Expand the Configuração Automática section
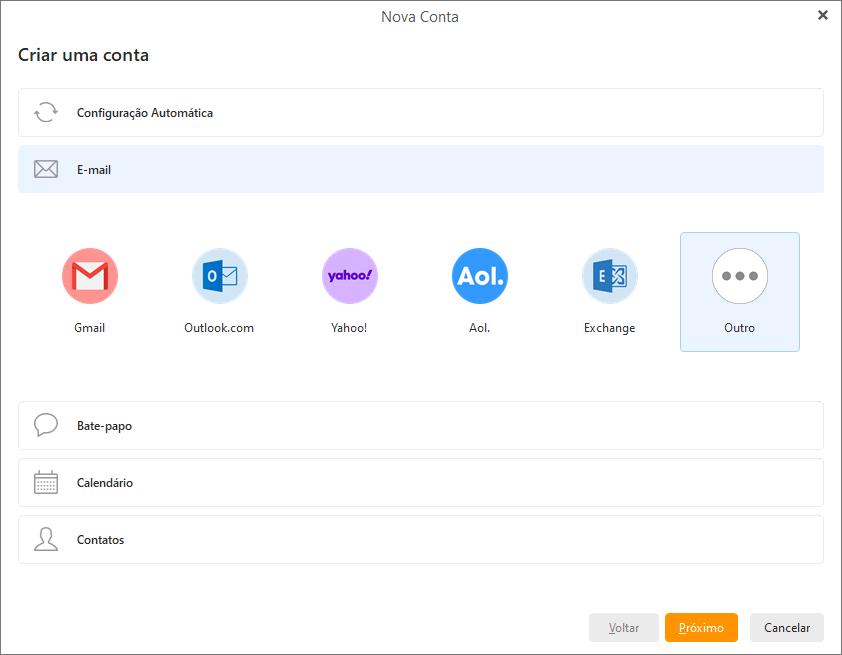The width and height of the screenshot is (842, 655). pos(421,113)
